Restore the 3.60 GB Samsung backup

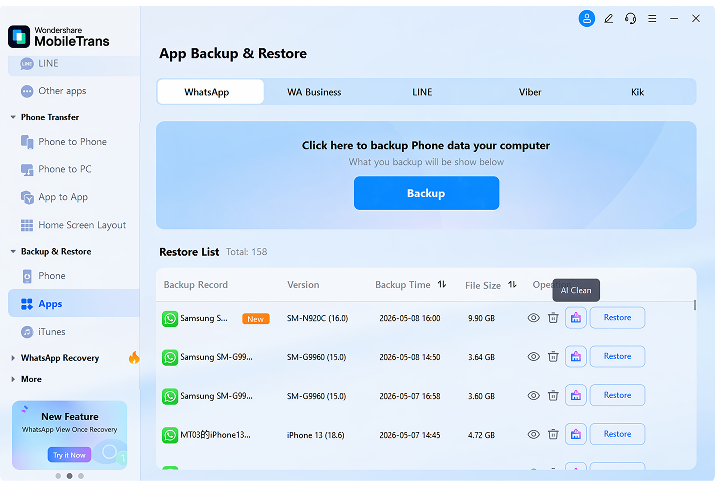click(x=617, y=395)
